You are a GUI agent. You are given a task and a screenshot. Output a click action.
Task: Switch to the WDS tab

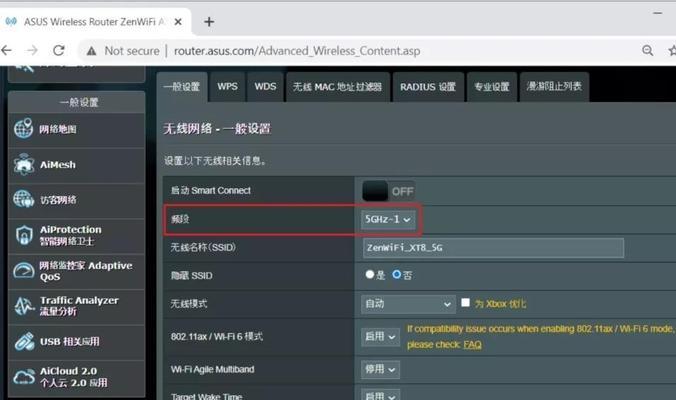[265, 87]
